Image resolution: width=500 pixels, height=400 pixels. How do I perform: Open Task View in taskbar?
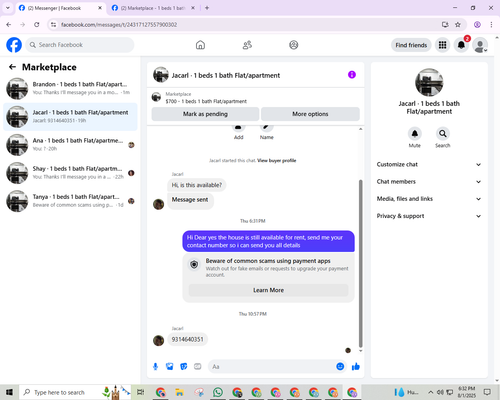pos(141,392)
